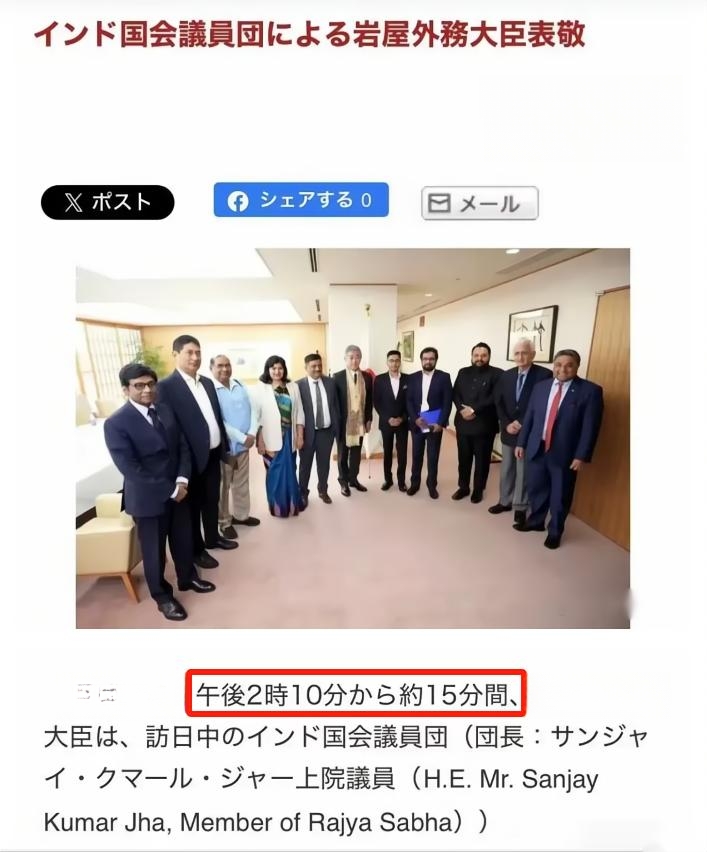707x852 pixels.
Task: Click the red-boxed text 午後2時10分から約15分間
Action: pyautogui.click(x=356, y=693)
